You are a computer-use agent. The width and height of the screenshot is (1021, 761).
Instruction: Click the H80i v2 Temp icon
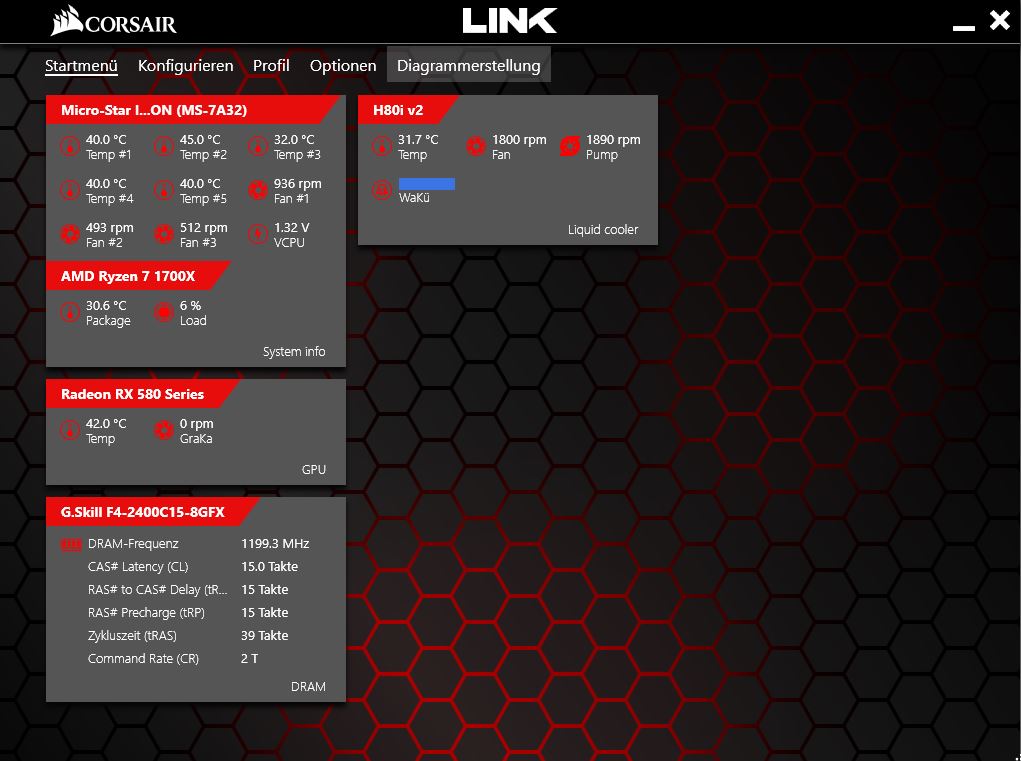382,146
